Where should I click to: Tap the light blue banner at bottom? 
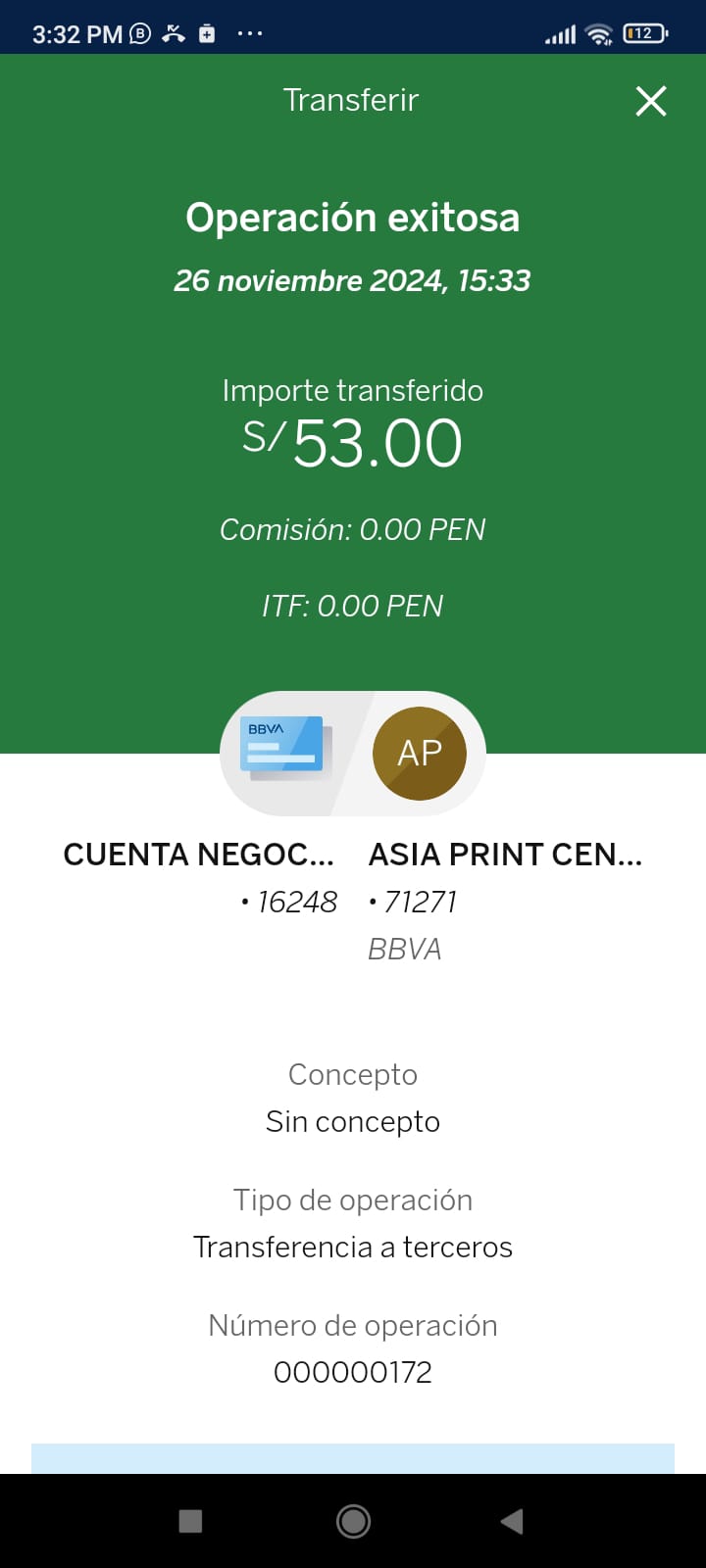tap(353, 1458)
